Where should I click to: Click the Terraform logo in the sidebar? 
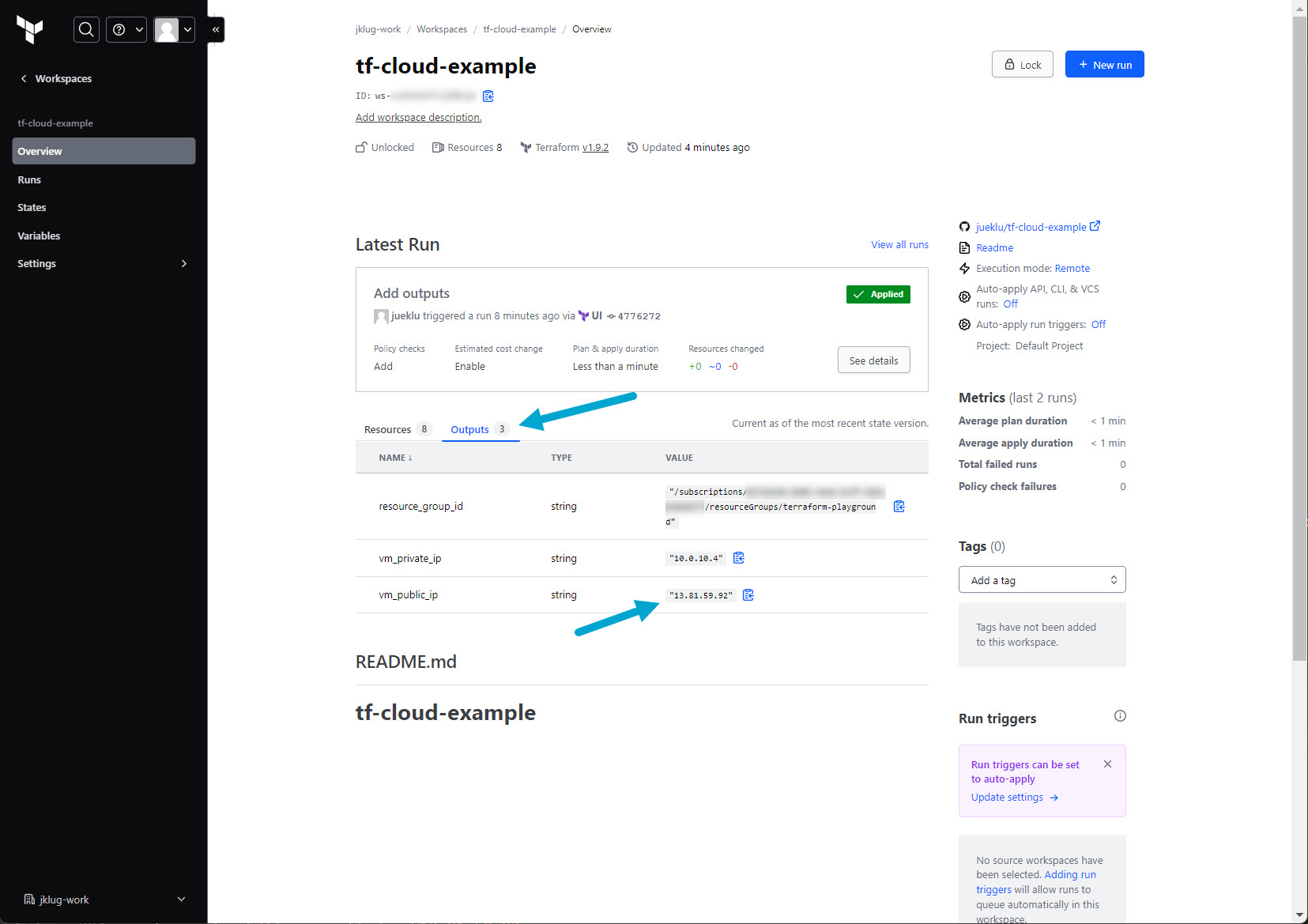coord(30,30)
